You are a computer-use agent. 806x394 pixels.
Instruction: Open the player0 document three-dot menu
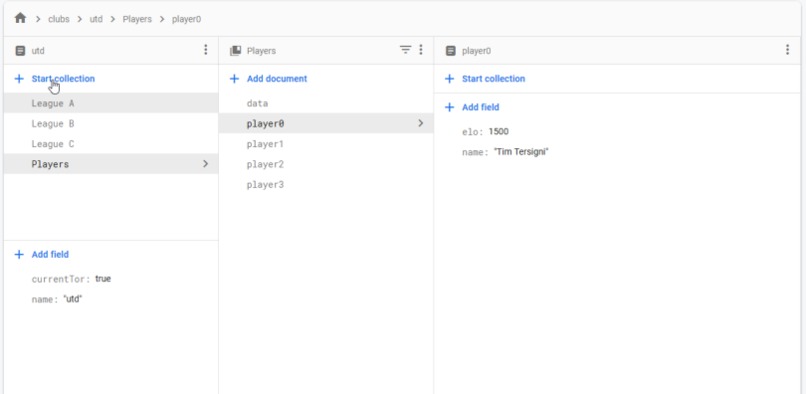(787, 50)
